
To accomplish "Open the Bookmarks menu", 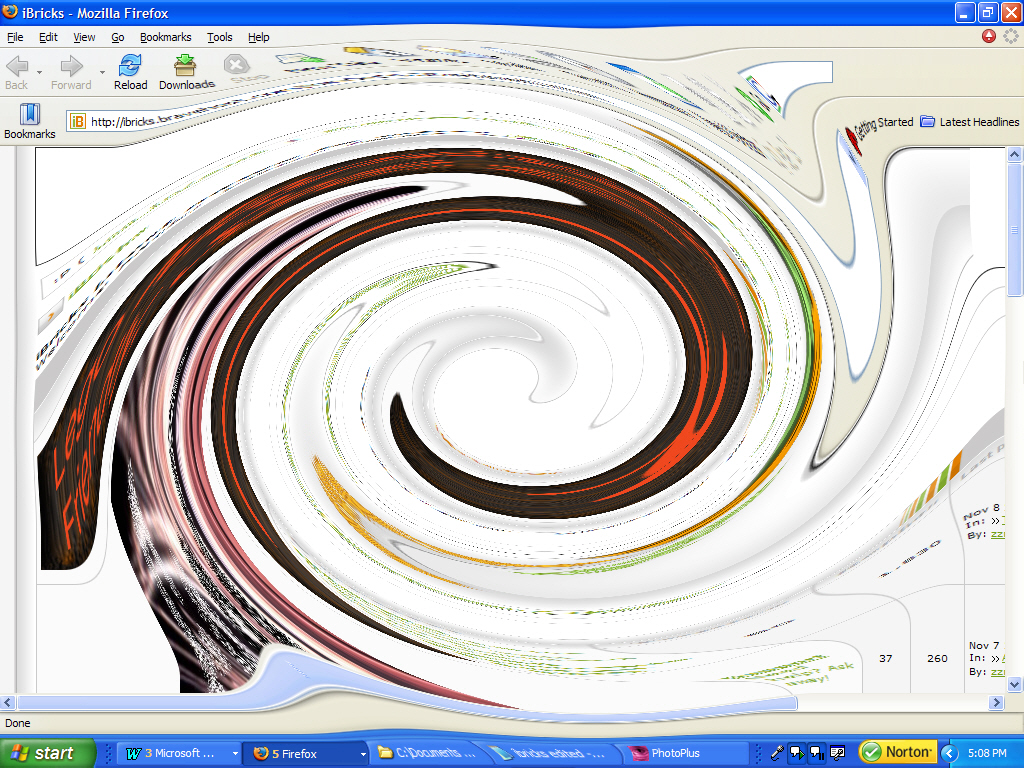I will coord(166,37).
